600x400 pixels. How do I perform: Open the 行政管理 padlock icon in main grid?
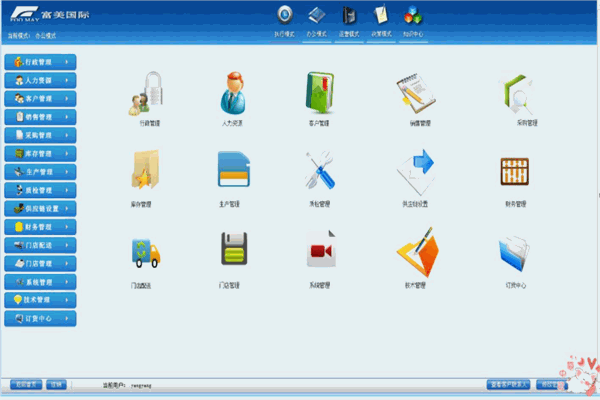click(x=146, y=93)
